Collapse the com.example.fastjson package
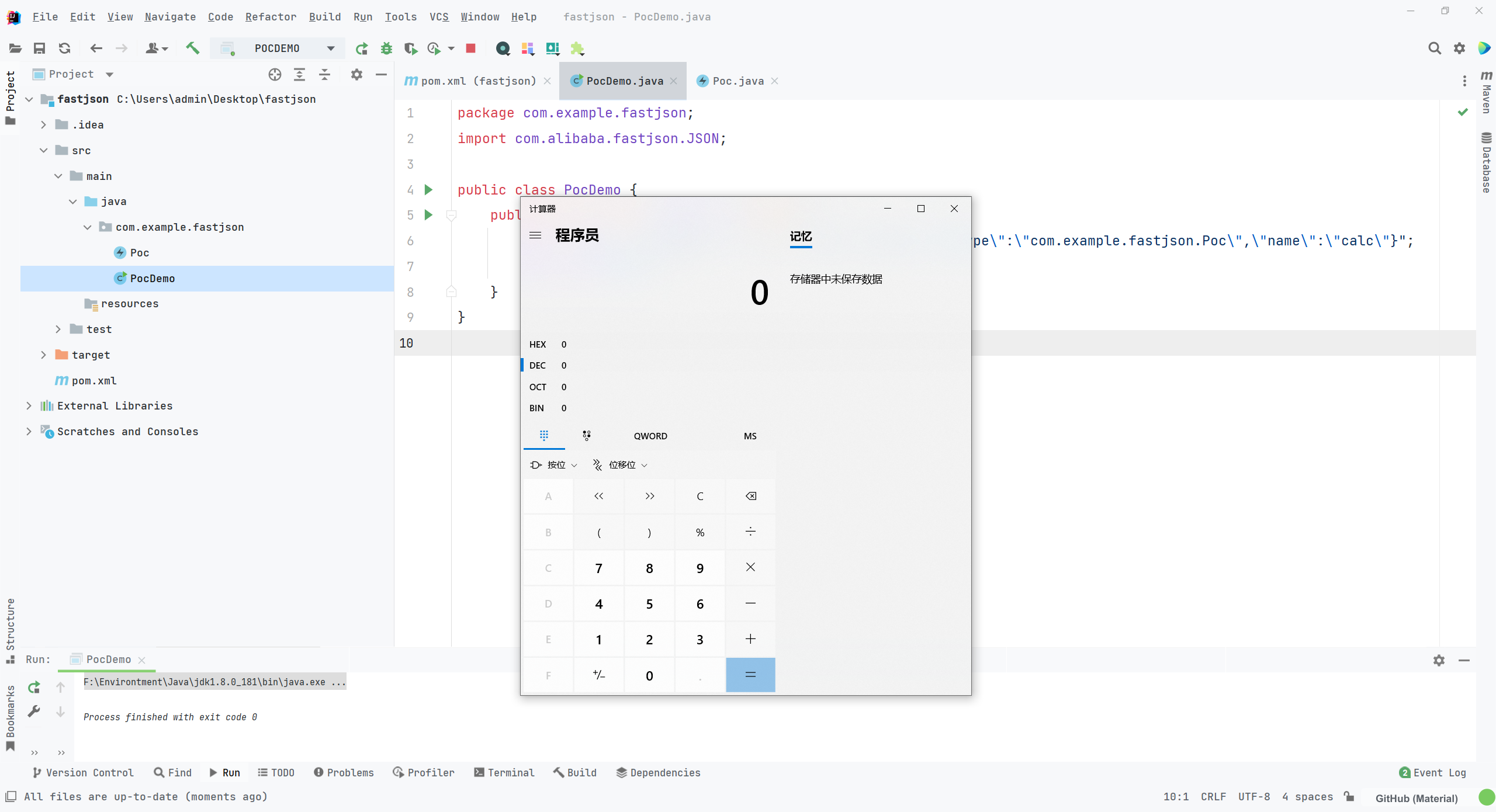This screenshot has width=1496, height=812. click(x=87, y=227)
